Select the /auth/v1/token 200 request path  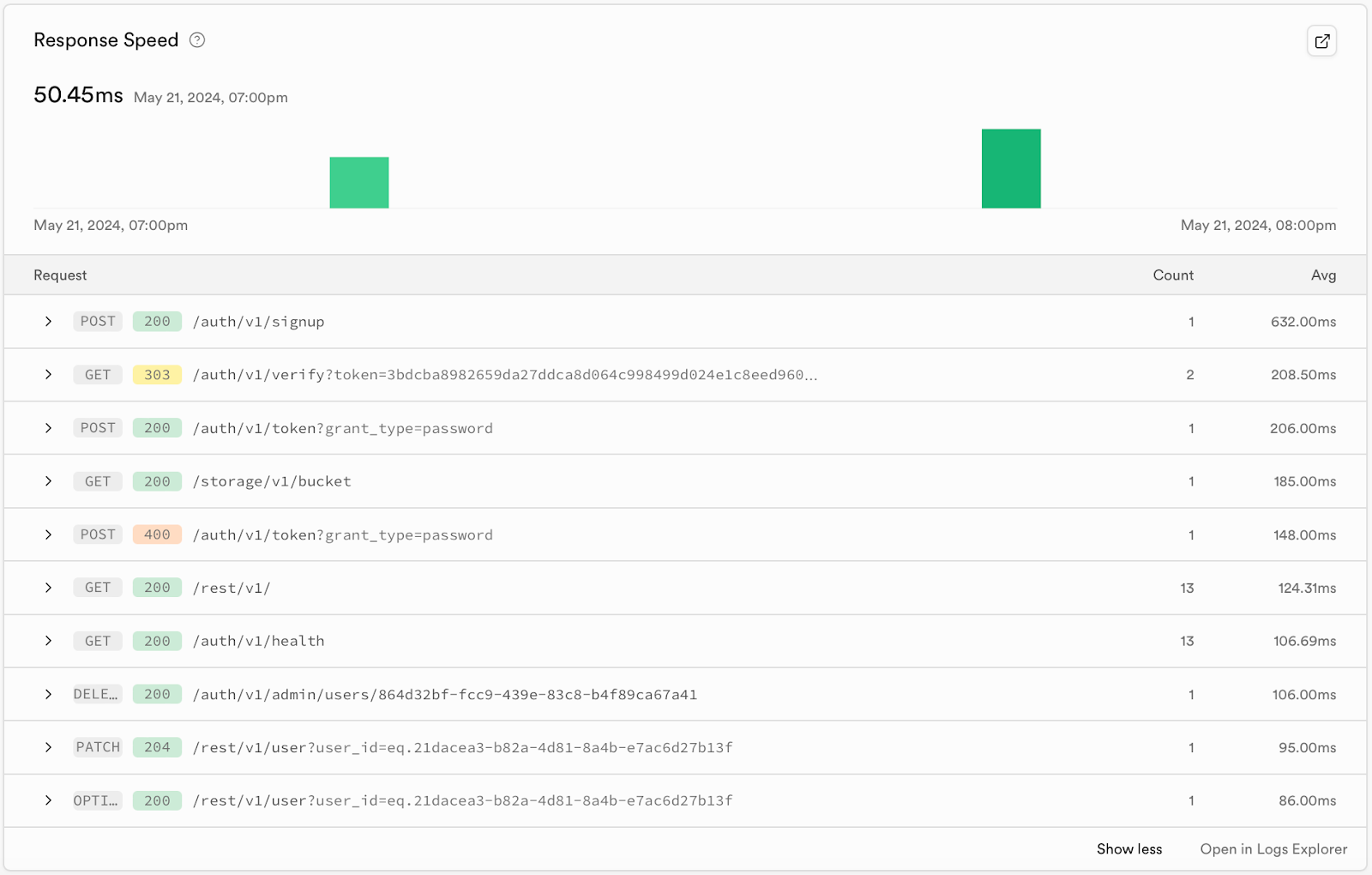click(343, 428)
